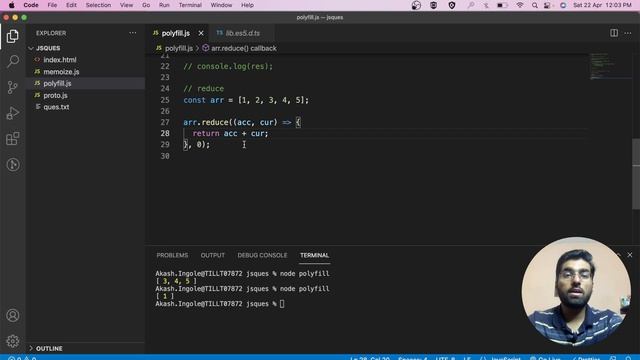The width and height of the screenshot is (640, 360).
Task: Click the bottom-most activity bar extension icon
Action: 13,164
